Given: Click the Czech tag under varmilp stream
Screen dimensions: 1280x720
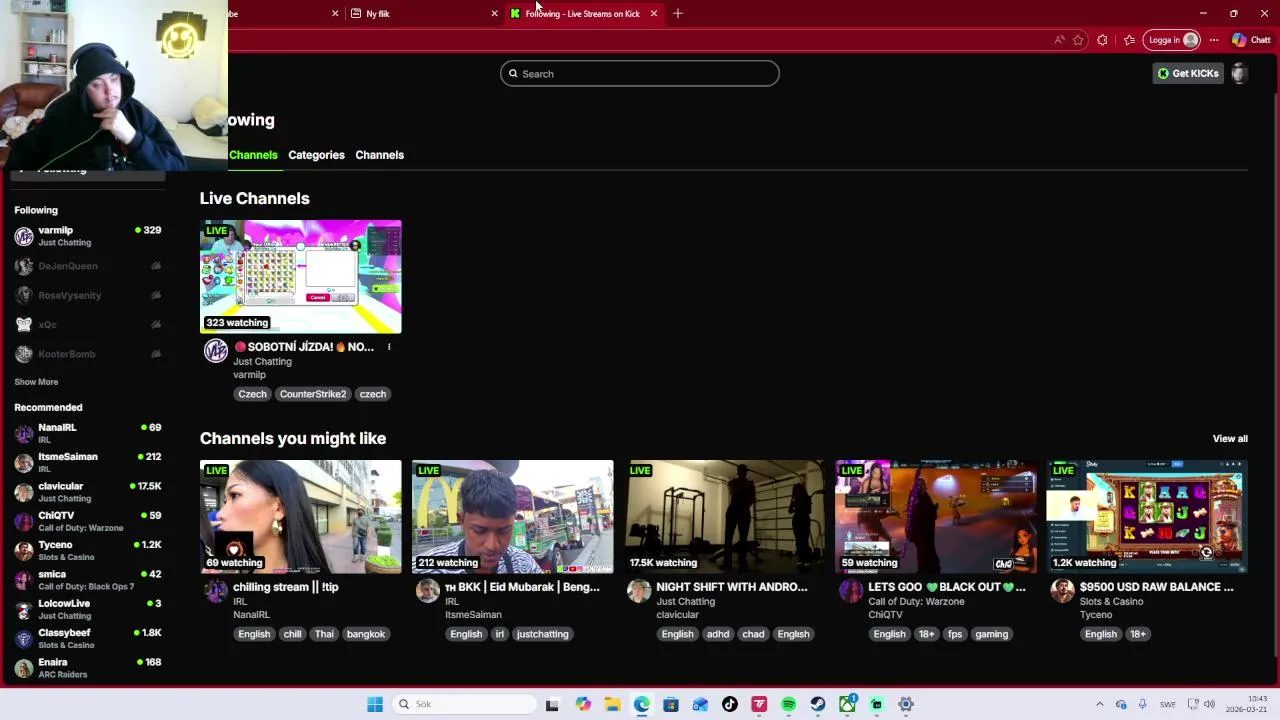Looking at the screenshot, I should coord(252,394).
